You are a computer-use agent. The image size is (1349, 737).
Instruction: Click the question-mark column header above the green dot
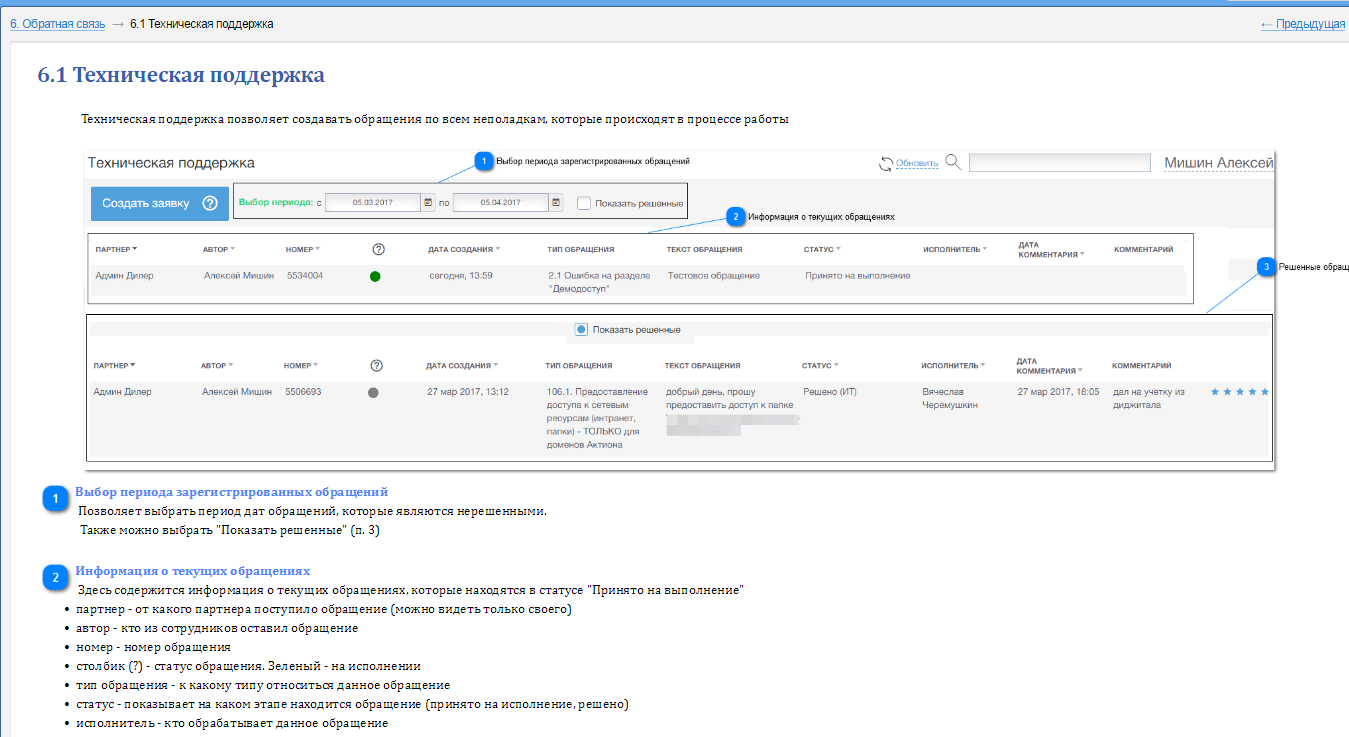point(378,249)
